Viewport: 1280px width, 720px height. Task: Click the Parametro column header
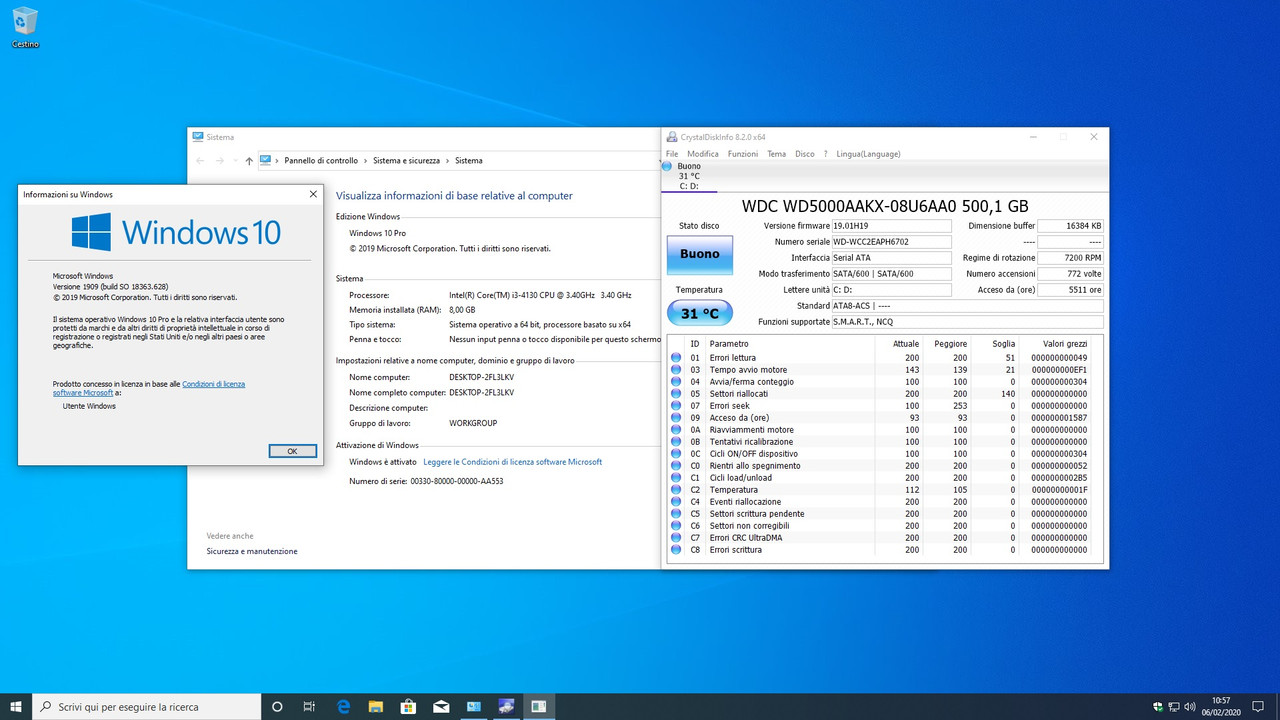click(728, 344)
